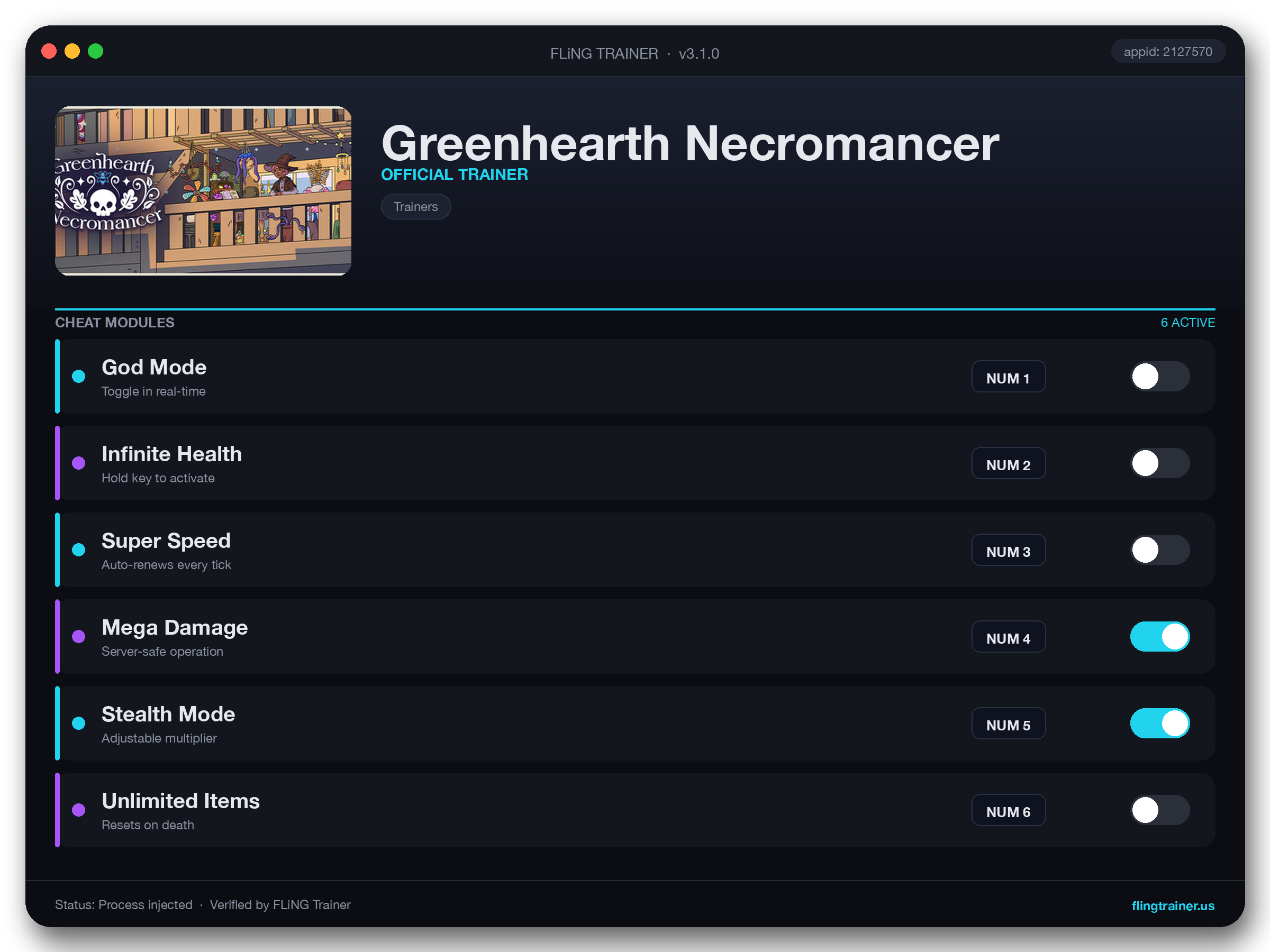Screen dimensions: 1270x952
Task: Click the cyan status dot beside Super Speed
Action: click(x=79, y=550)
